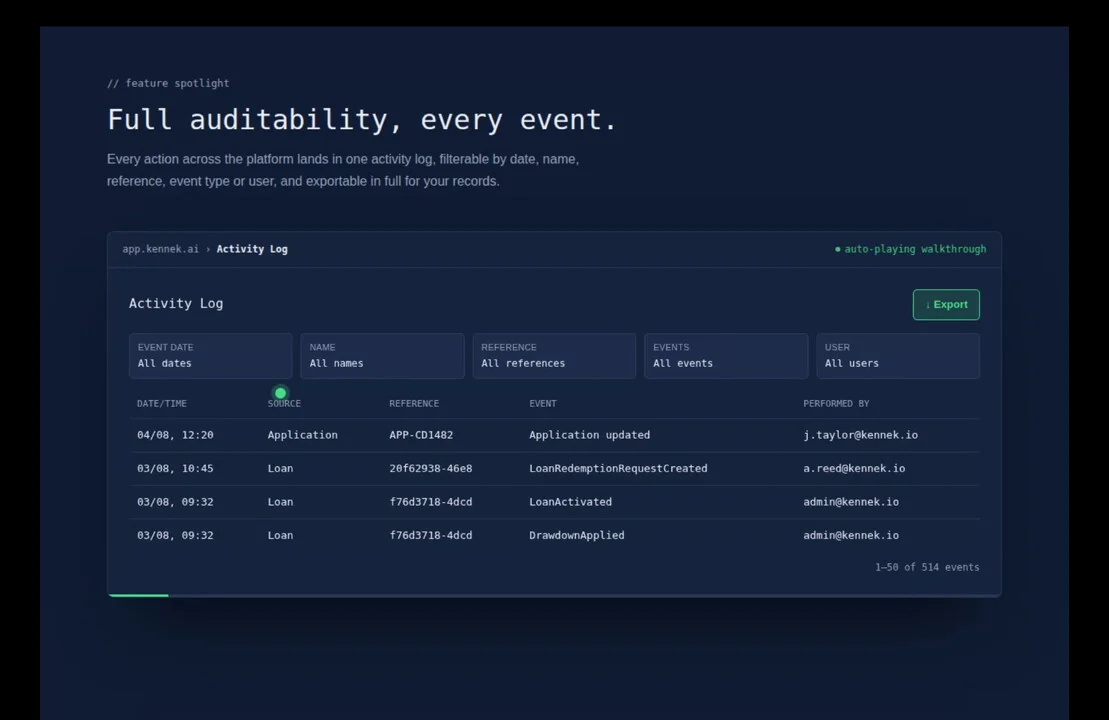This screenshot has width=1109, height=720.
Task: Click the 03/08, 10:45 date cell
Action: (175, 468)
